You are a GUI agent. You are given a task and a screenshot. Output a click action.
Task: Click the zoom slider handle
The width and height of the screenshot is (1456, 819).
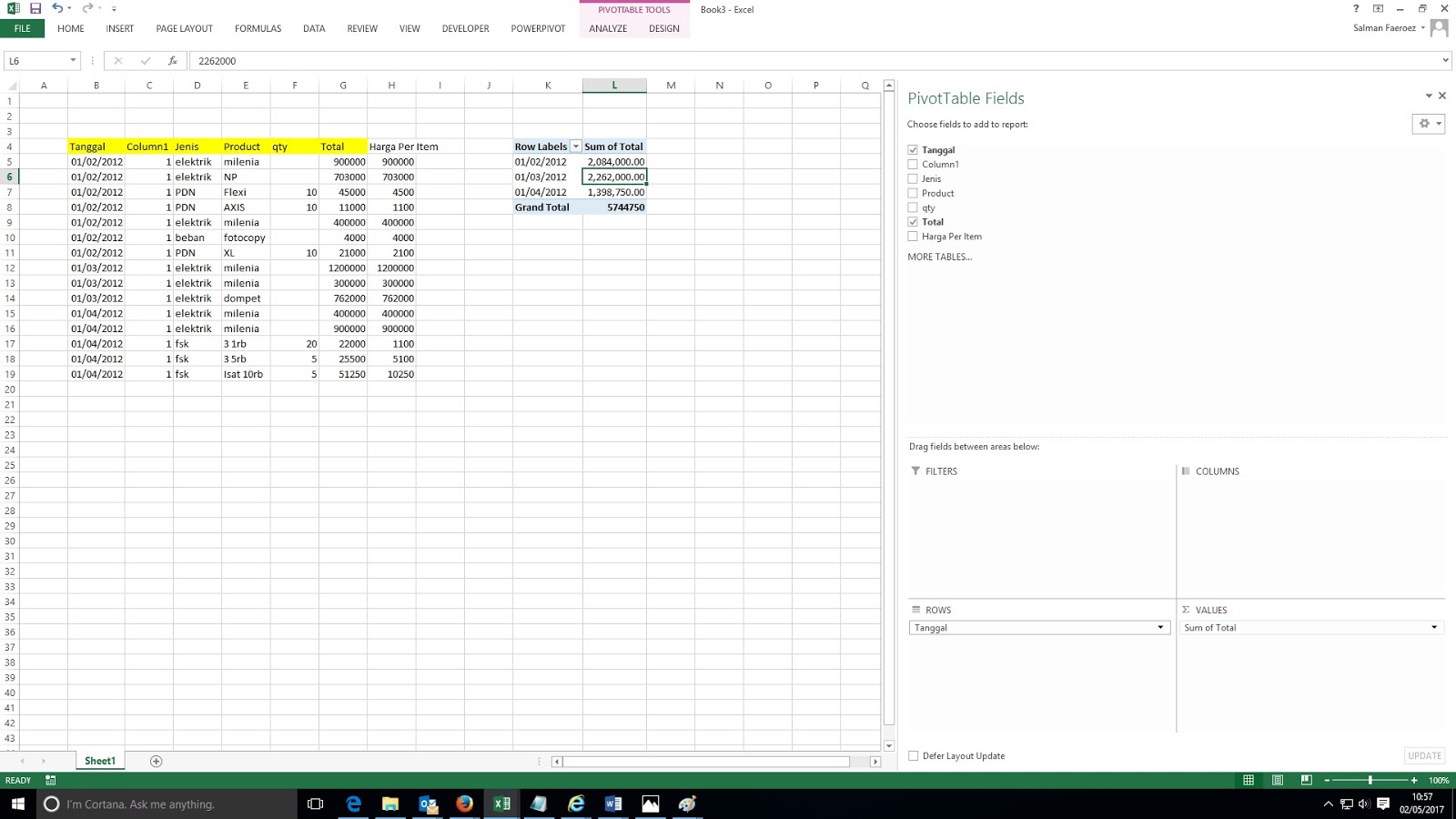click(x=1370, y=781)
